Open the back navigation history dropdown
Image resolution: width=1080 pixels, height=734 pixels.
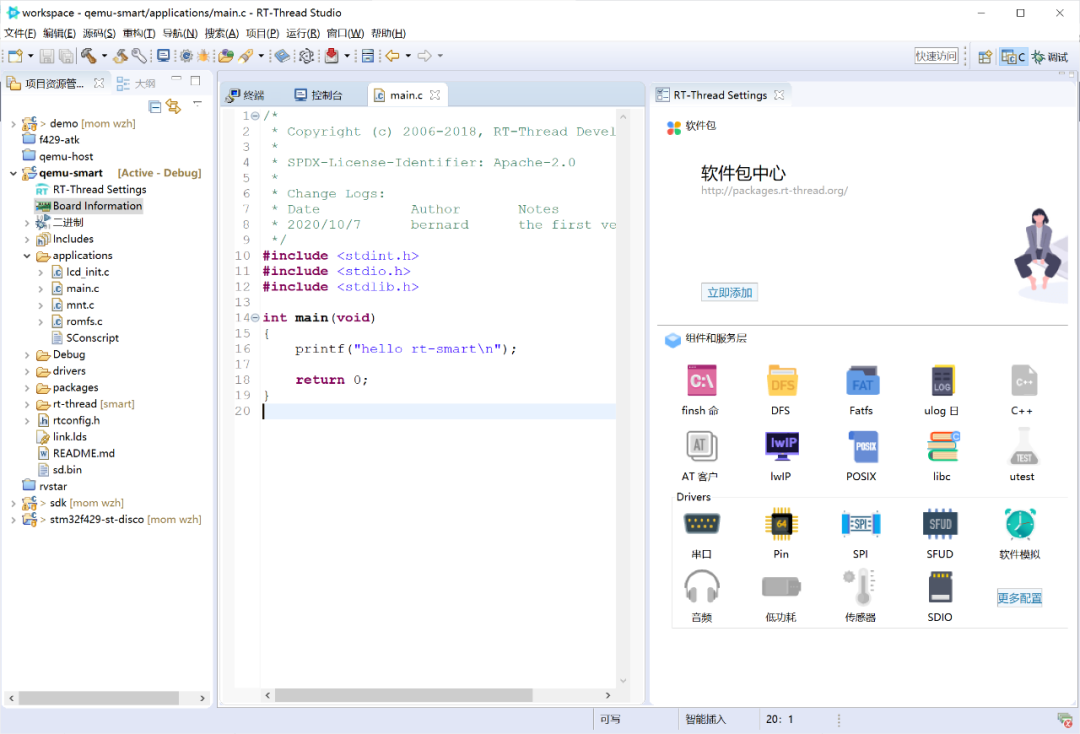tap(408, 56)
